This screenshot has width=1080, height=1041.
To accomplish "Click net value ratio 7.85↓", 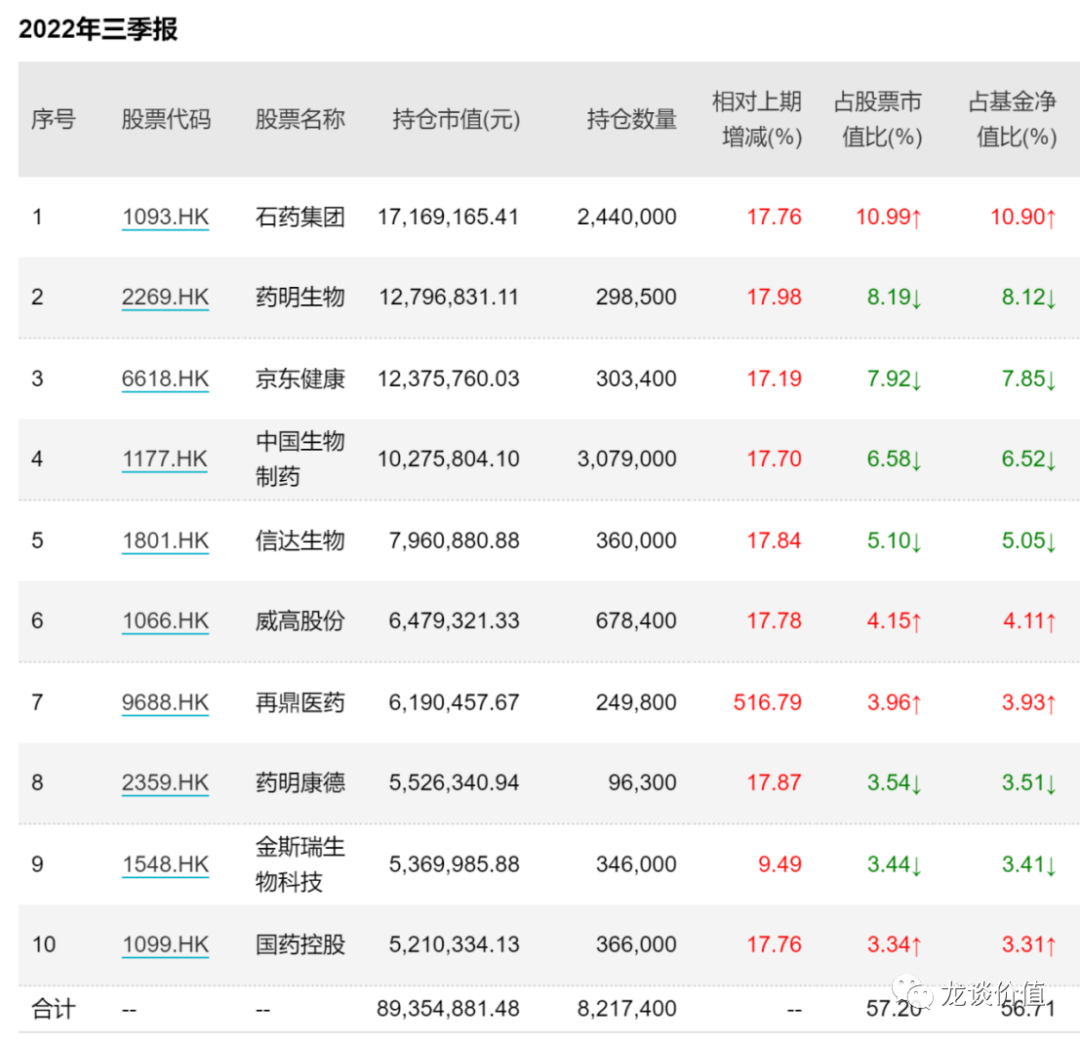I will coord(1029,378).
